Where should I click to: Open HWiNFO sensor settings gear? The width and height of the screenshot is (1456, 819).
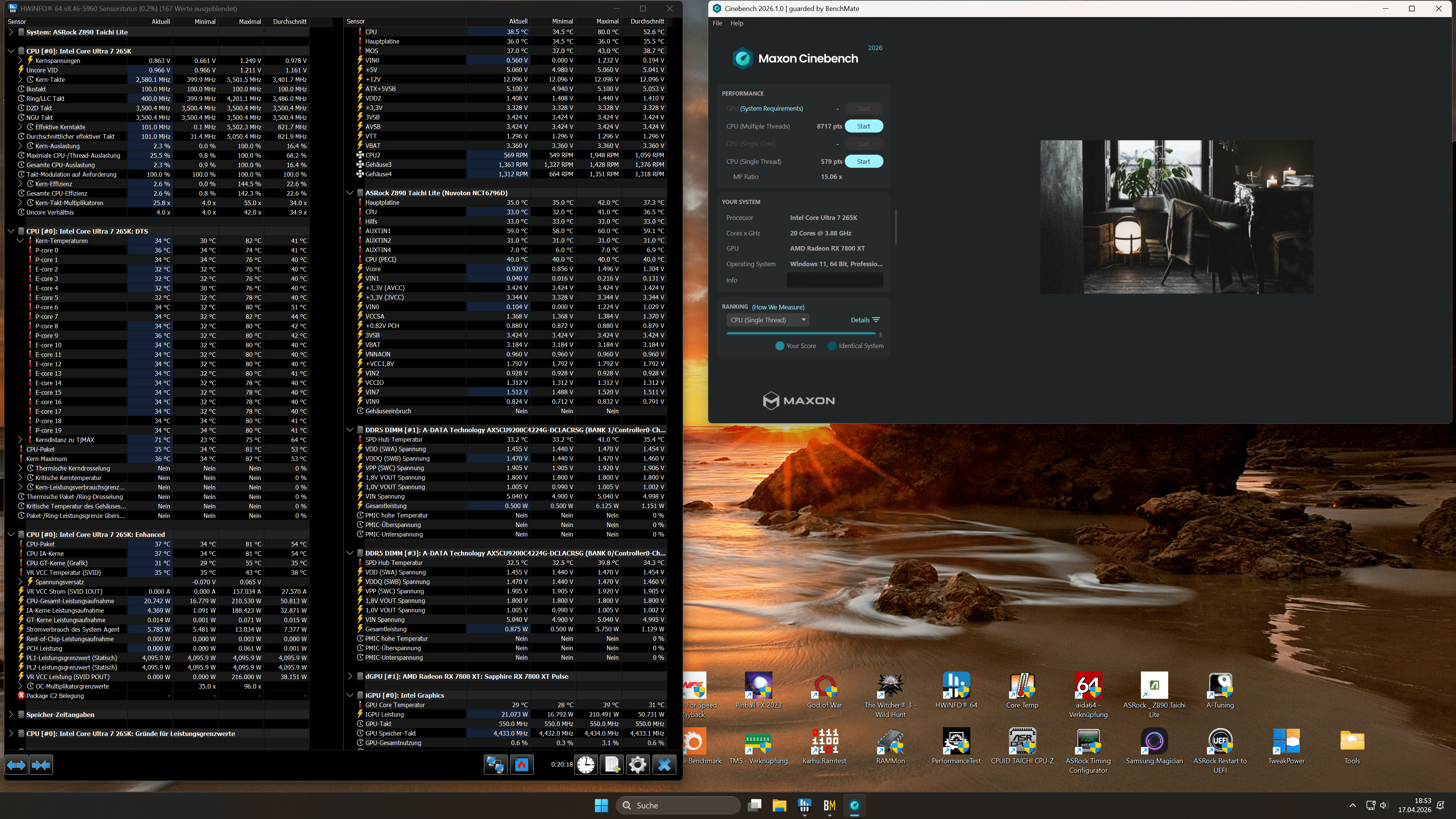(x=637, y=765)
